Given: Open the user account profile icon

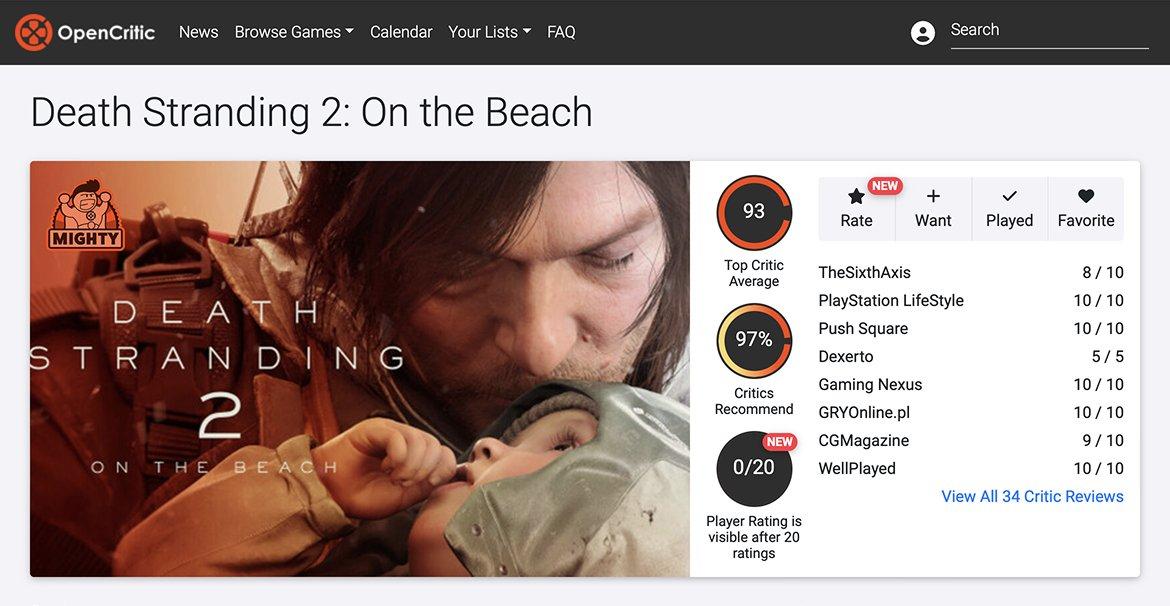Looking at the screenshot, I should (x=922, y=33).
